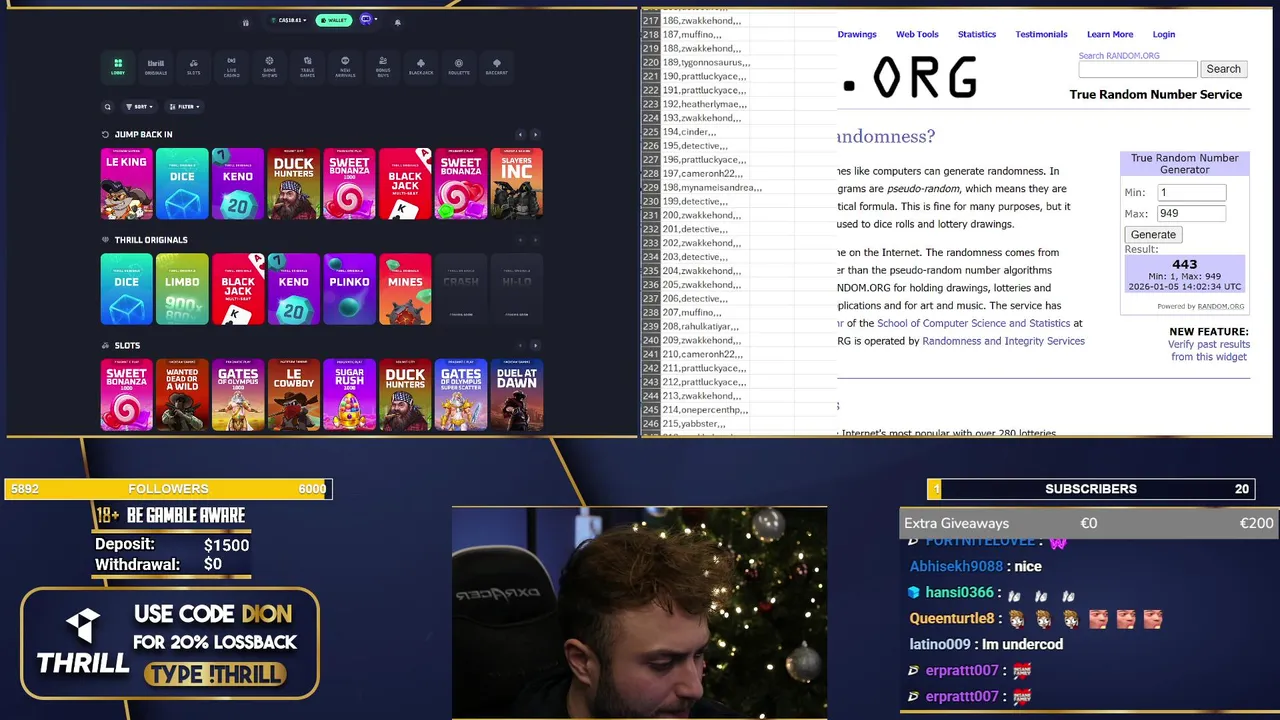Open the New Arrivals category icon
This screenshot has width=1280, height=720.
click(x=345, y=67)
